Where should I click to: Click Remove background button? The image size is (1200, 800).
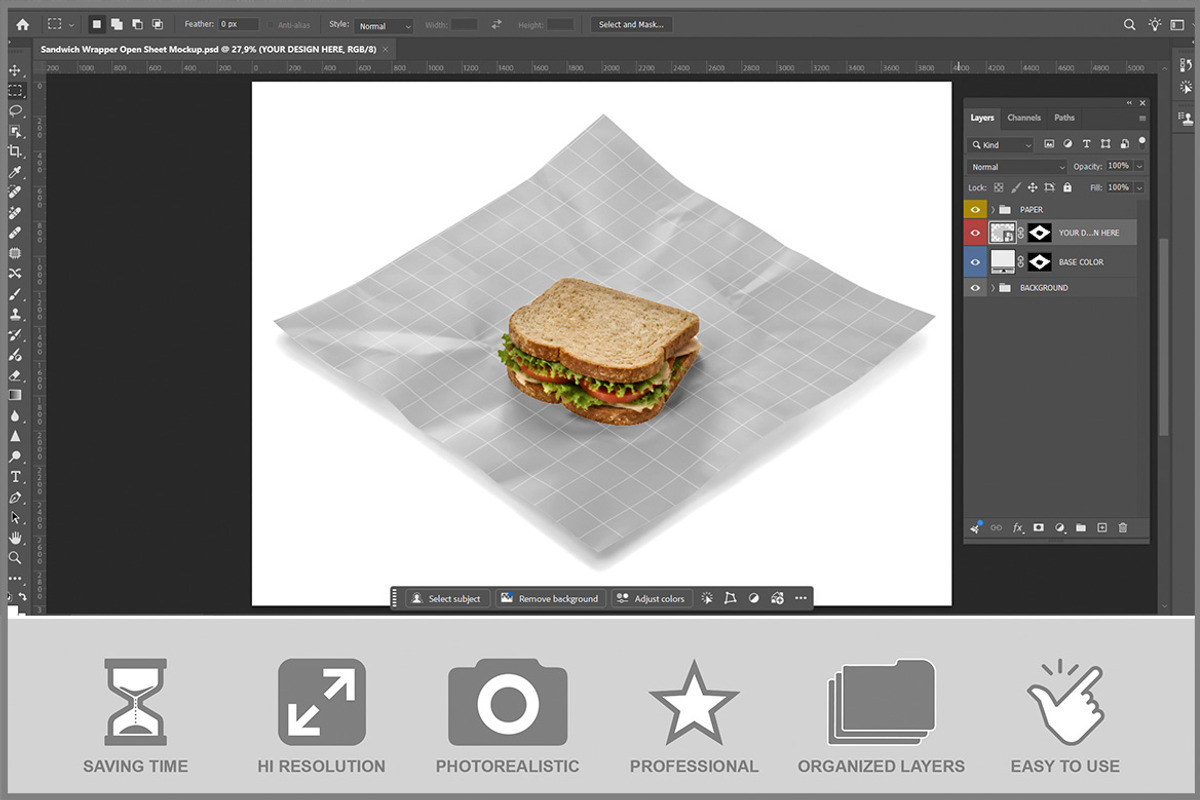551,598
